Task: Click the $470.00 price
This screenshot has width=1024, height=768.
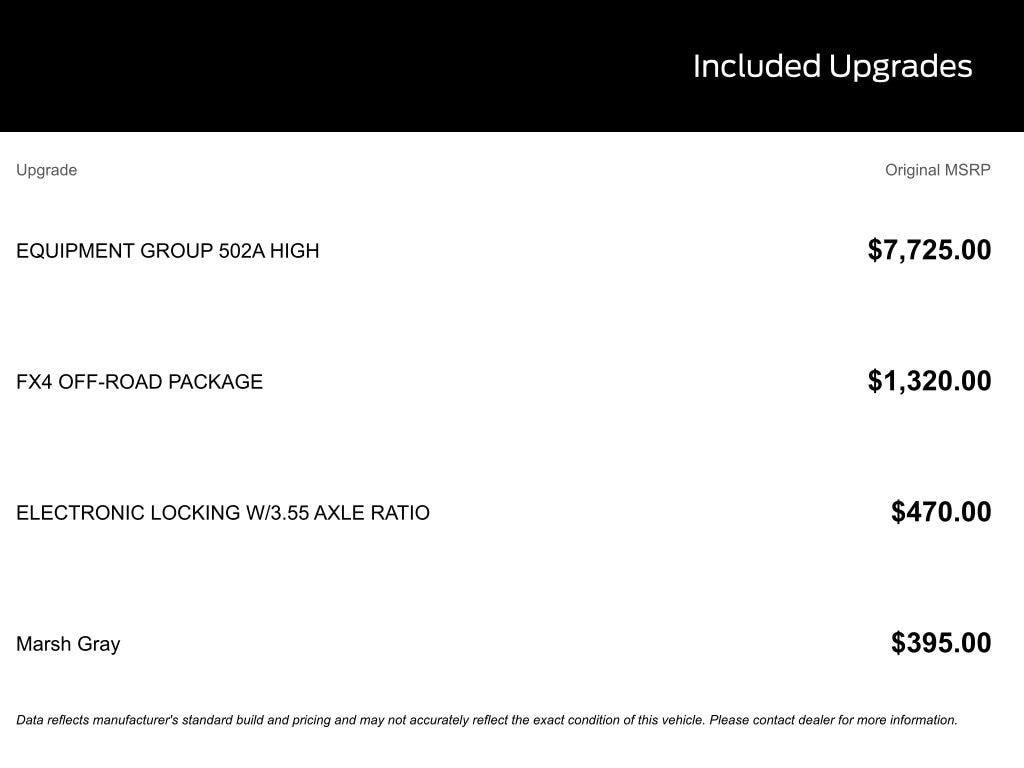Action: 941,512
